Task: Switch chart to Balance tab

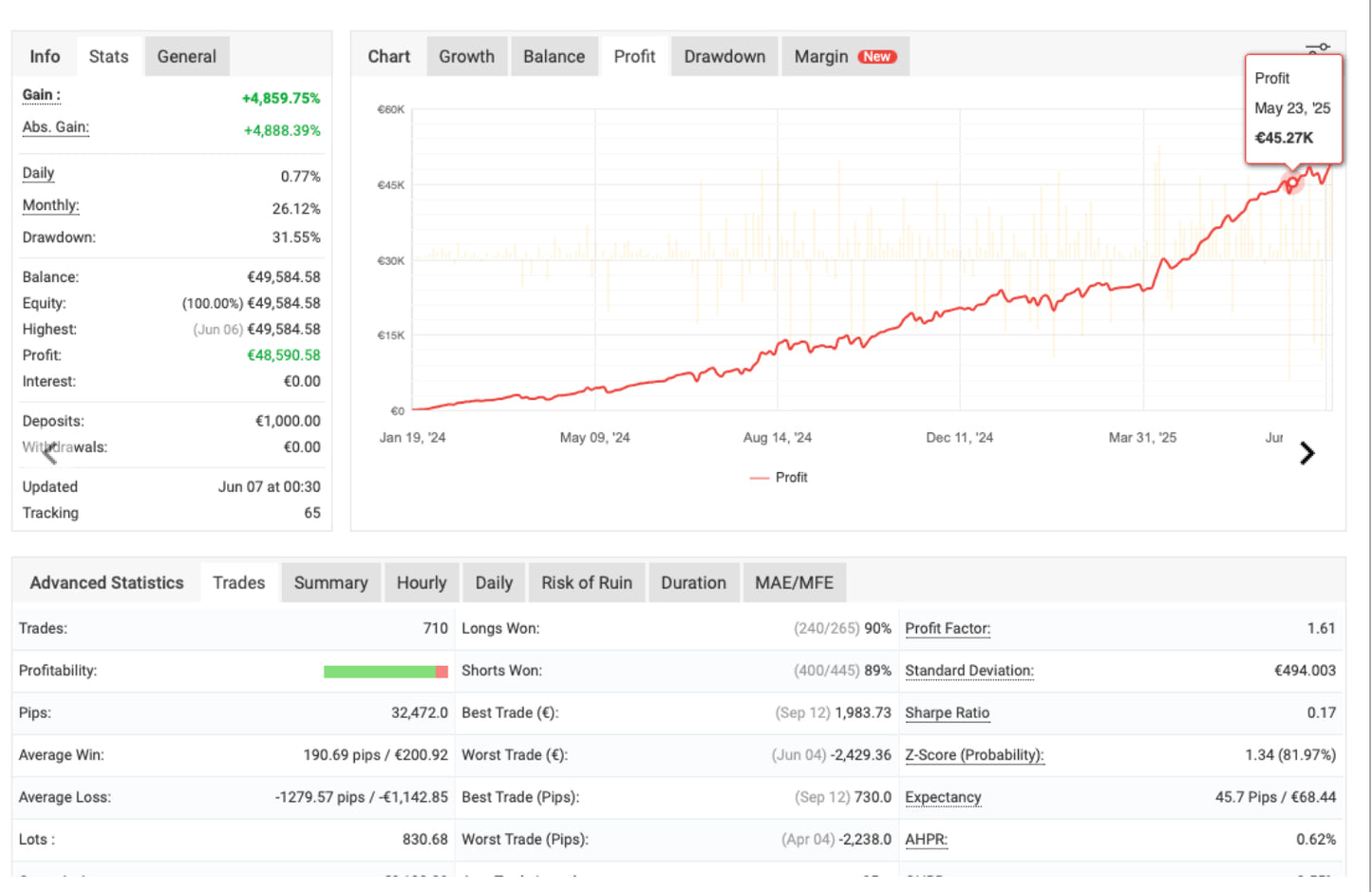Action: [554, 57]
